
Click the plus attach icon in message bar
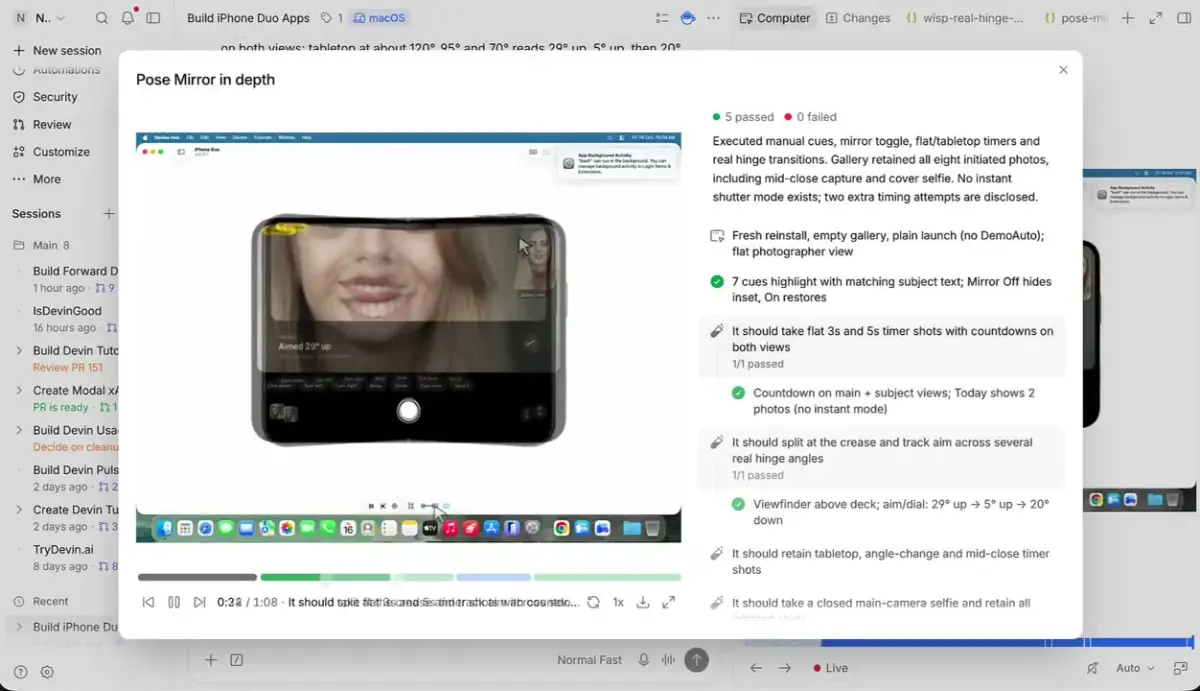211,660
